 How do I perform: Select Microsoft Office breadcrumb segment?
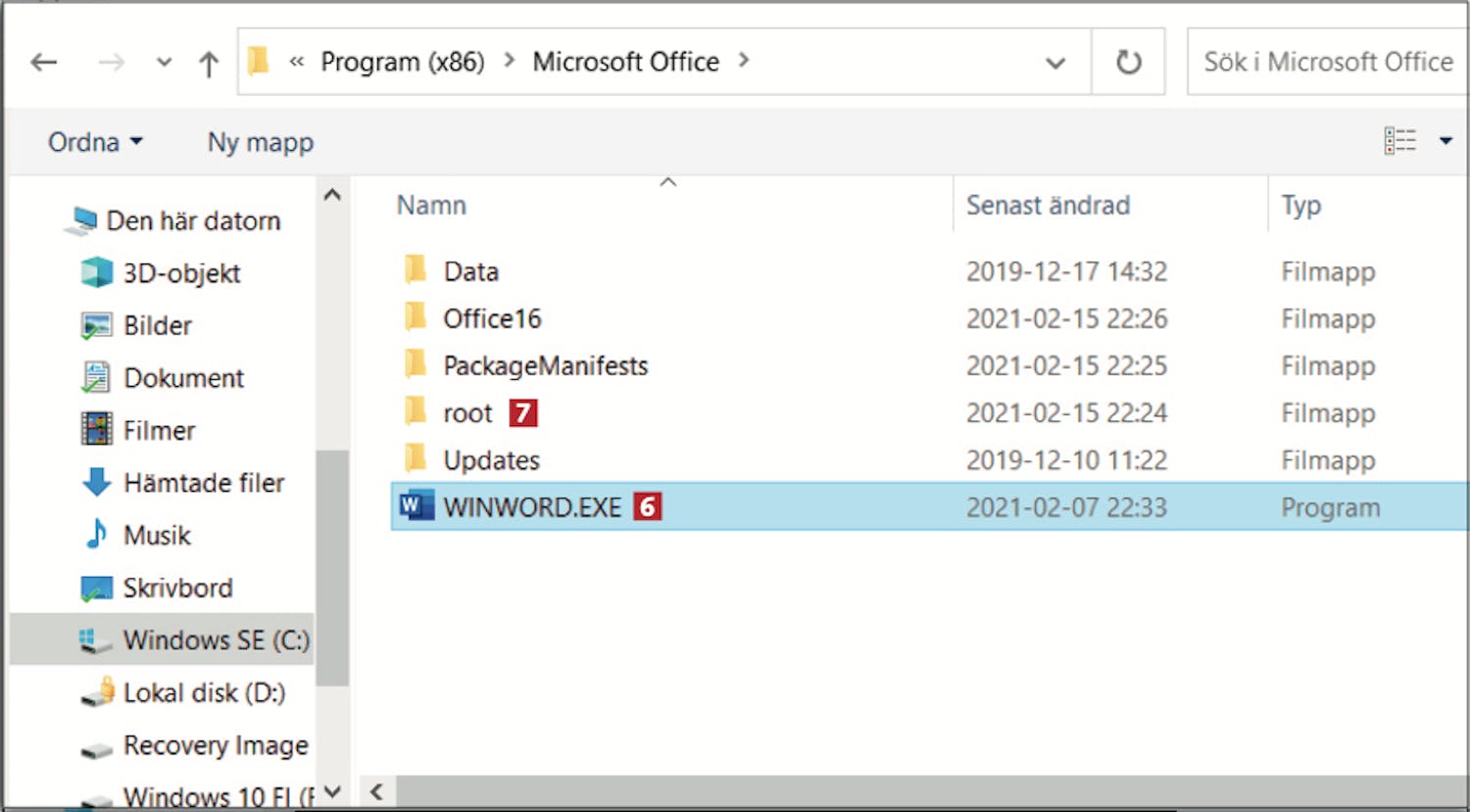(625, 62)
